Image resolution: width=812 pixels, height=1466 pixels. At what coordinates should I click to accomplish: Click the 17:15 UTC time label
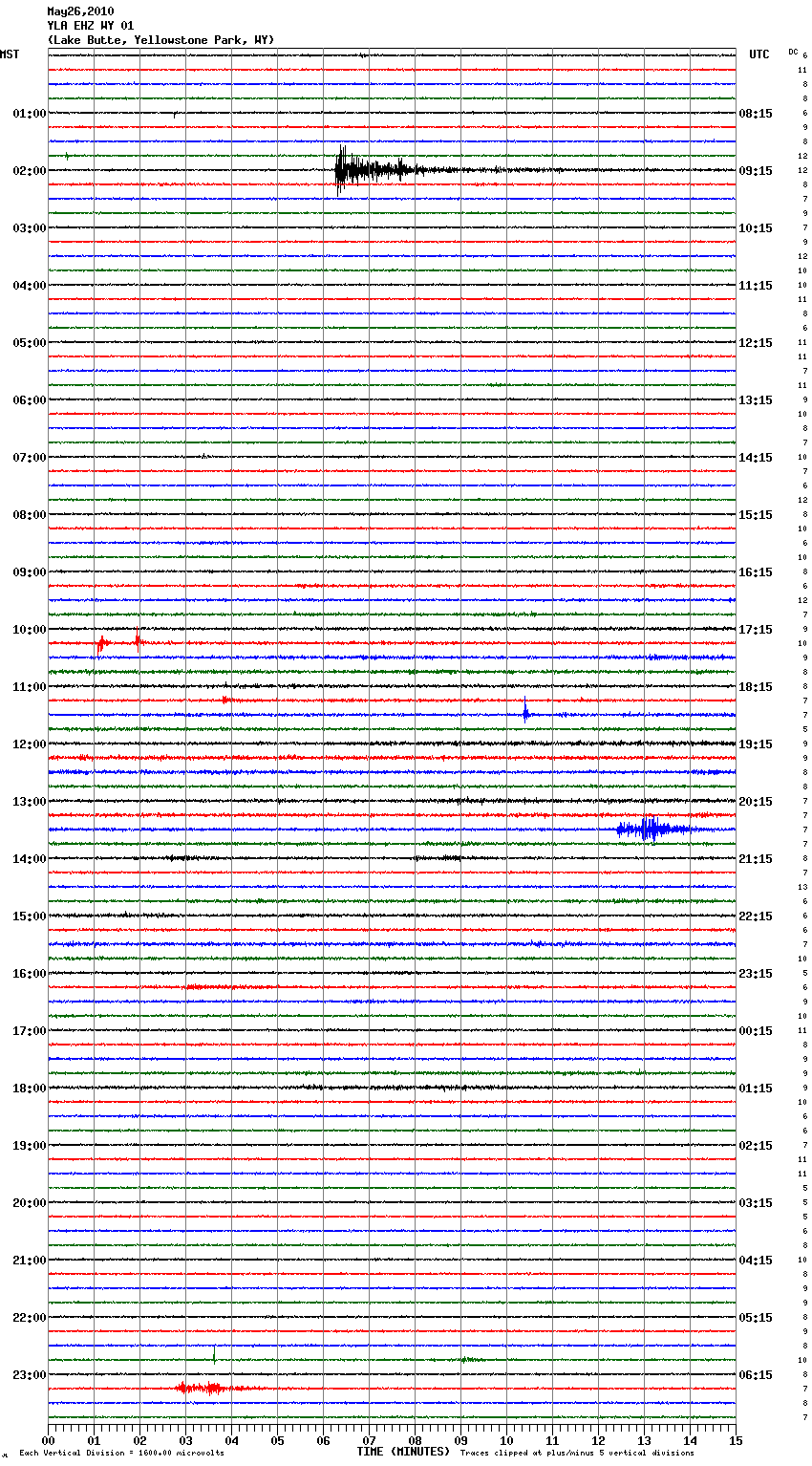(756, 630)
